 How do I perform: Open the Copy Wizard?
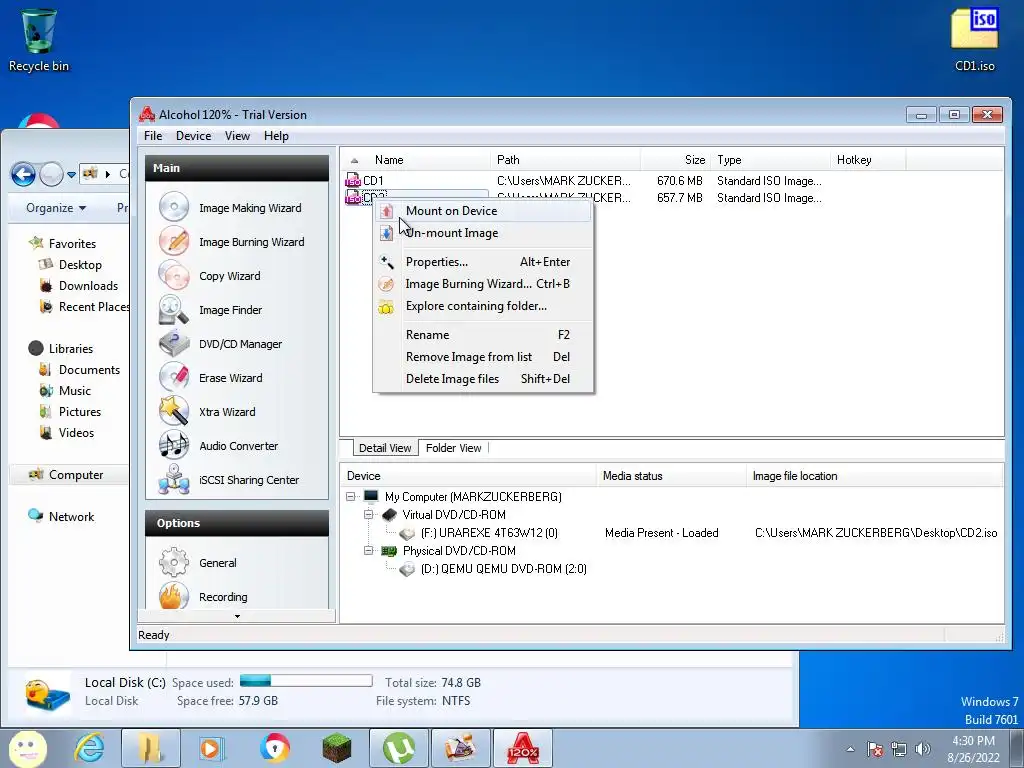(210, 276)
